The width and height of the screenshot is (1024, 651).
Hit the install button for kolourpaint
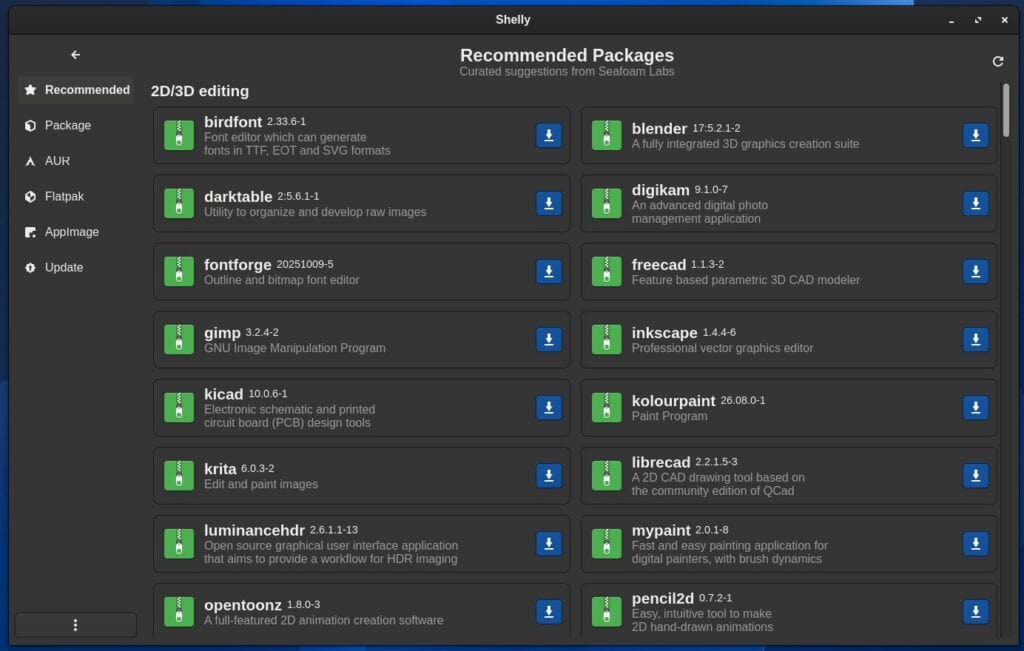point(976,407)
